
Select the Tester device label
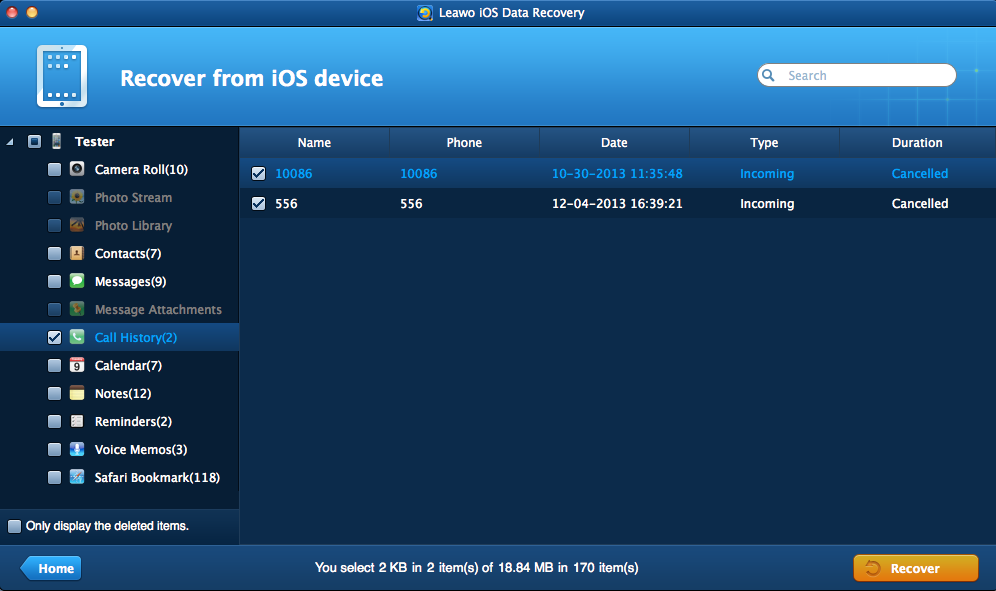(95, 142)
